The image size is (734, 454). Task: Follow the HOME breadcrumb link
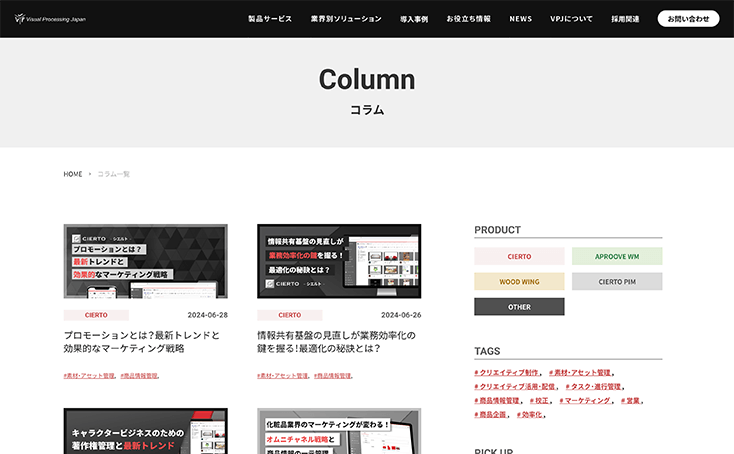point(73,174)
